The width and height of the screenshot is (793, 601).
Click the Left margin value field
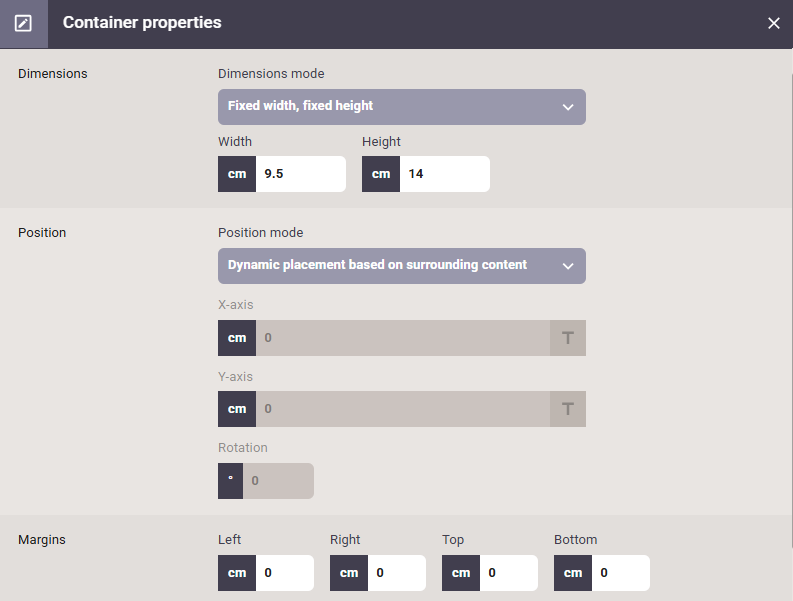pos(284,573)
